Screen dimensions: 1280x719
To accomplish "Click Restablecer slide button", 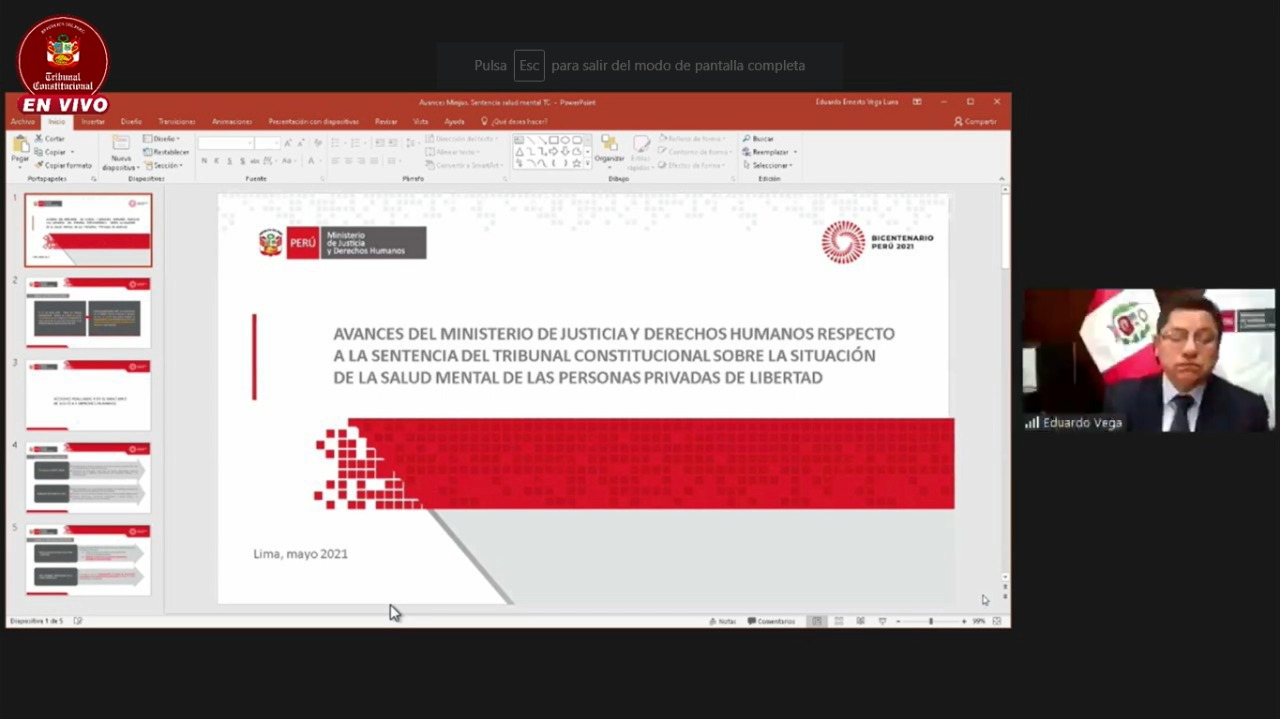I will tap(166, 152).
